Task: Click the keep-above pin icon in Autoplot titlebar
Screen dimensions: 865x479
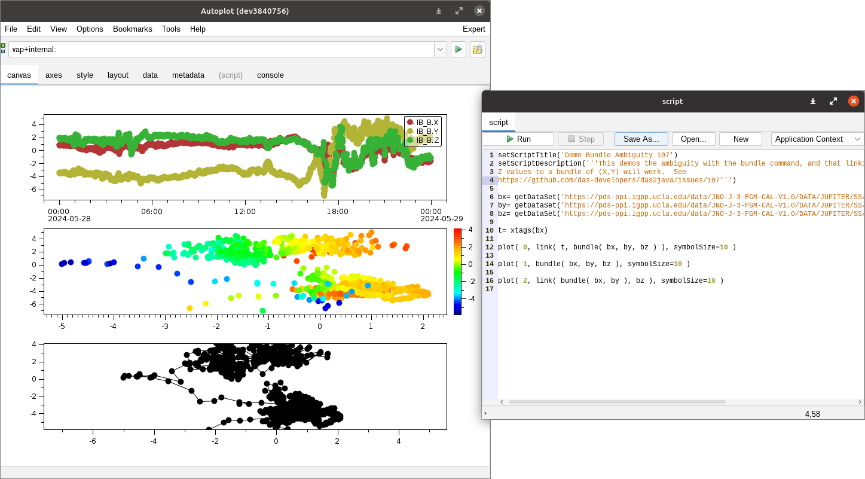Action: click(x=439, y=11)
